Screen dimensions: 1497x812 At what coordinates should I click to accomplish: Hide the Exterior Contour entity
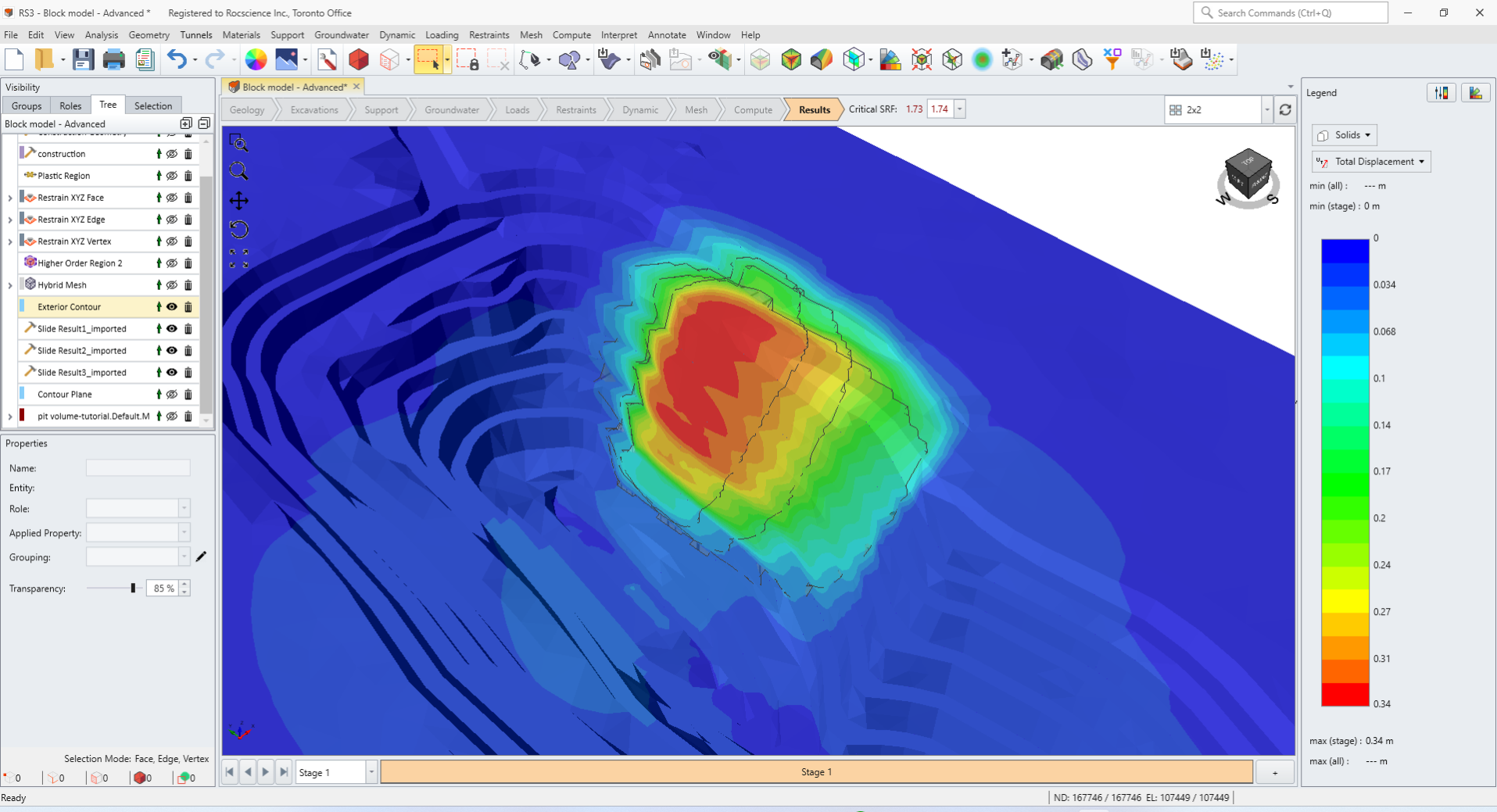pos(172,307)
